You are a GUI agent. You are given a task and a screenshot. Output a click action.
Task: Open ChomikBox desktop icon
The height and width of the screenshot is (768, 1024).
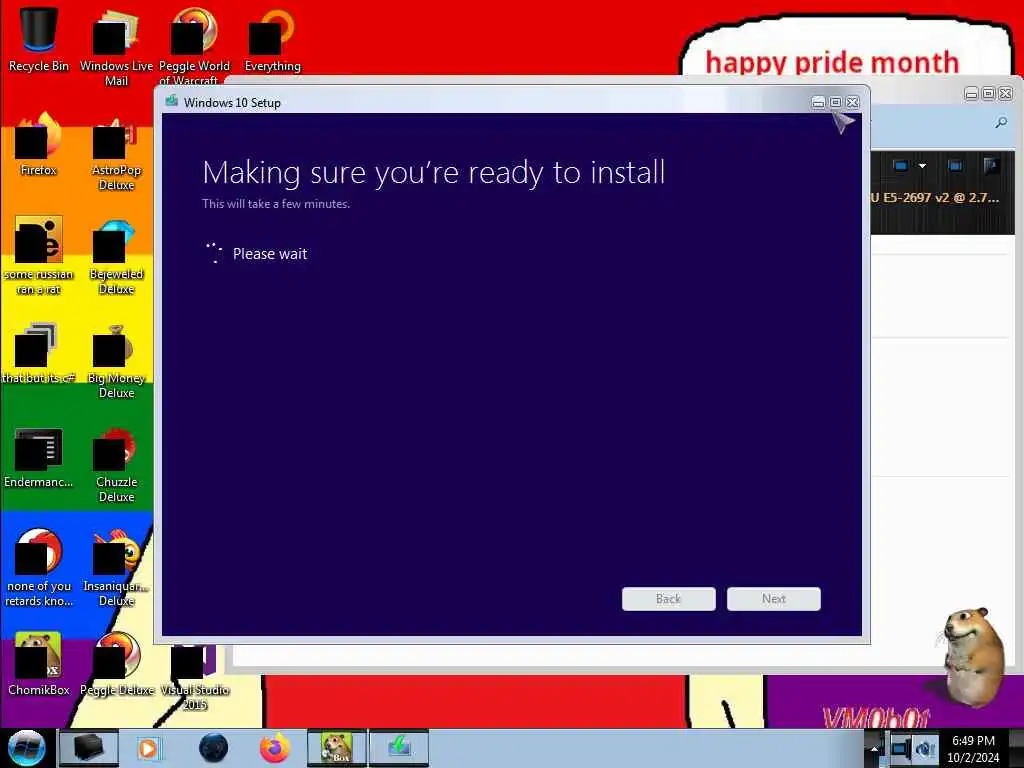[39, 664]
